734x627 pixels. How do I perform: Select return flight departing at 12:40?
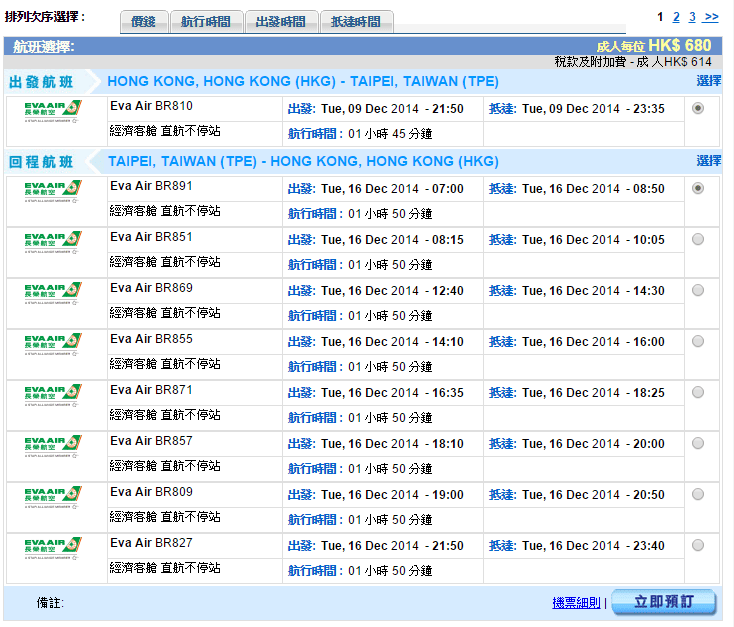click(697, 290)
